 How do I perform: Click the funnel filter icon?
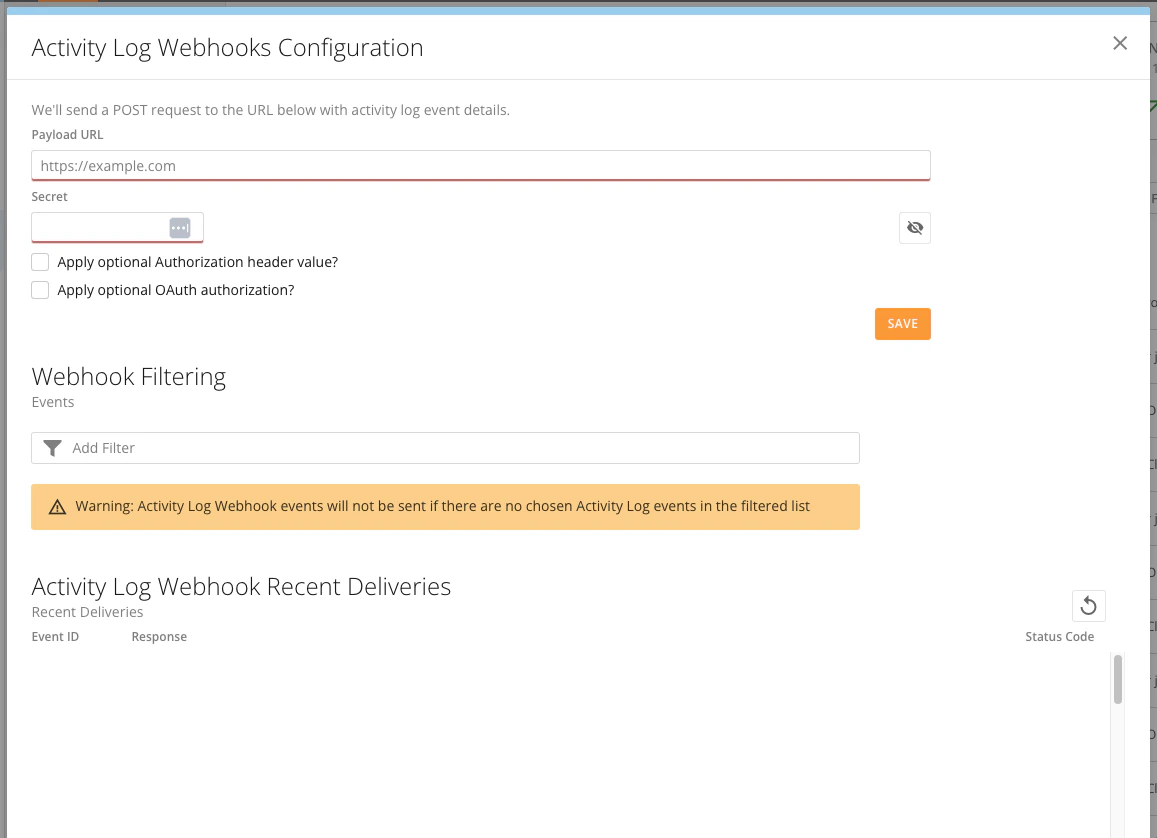(x=52, y=448)
